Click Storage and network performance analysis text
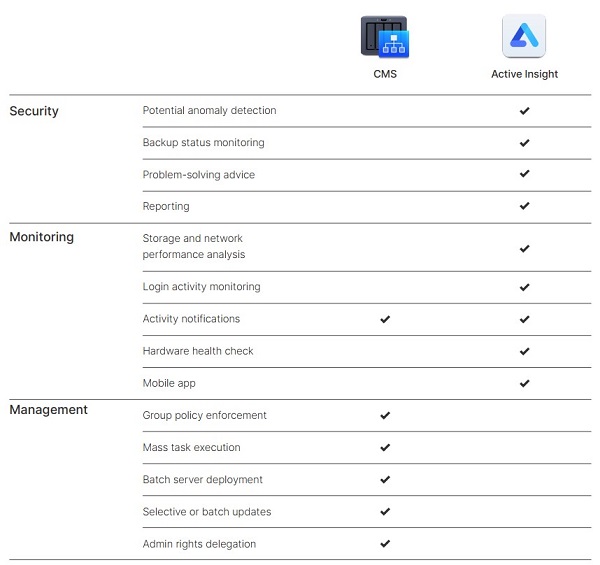This screenshot has width=600, height=565. click(x=194, y=246)
